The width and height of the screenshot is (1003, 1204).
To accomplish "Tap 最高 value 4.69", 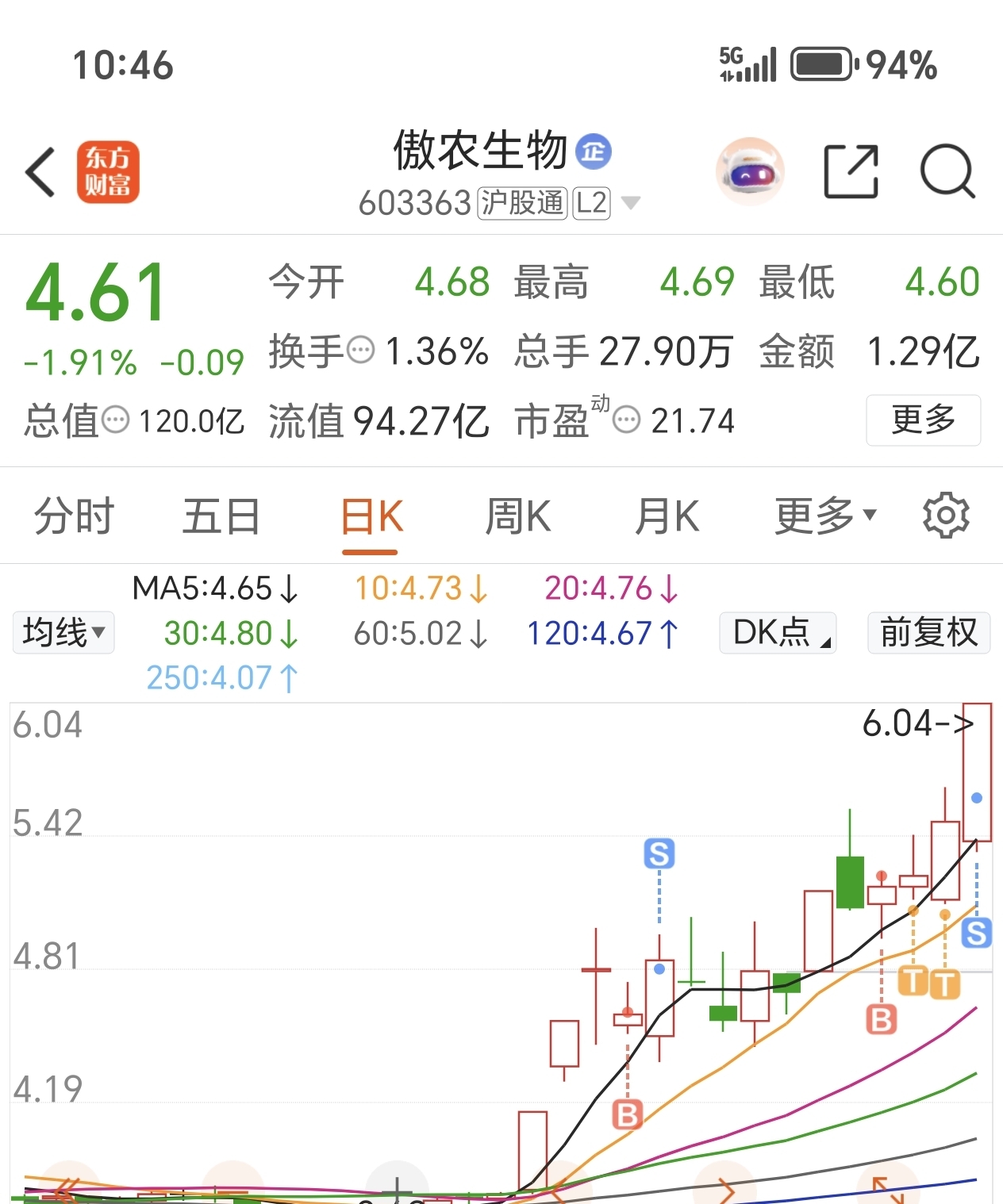I will pyautogui.click(x=697, y=282).
